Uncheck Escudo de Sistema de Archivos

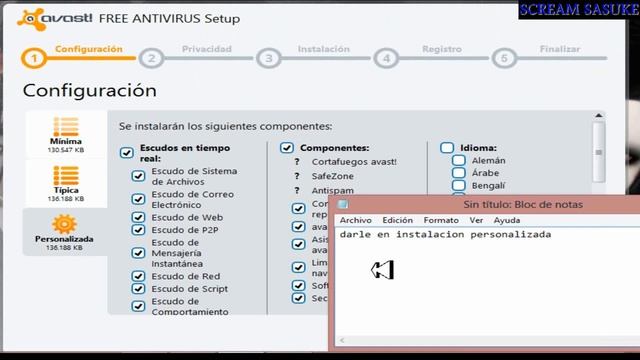138,176
